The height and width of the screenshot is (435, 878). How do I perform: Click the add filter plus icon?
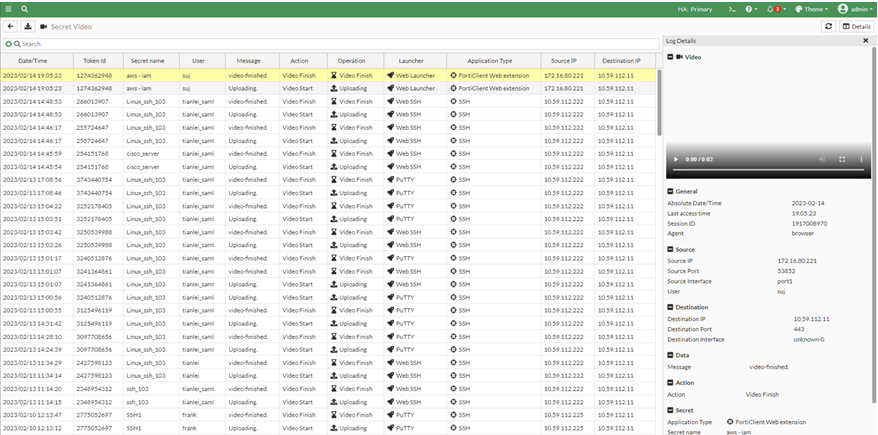point(8,44)
